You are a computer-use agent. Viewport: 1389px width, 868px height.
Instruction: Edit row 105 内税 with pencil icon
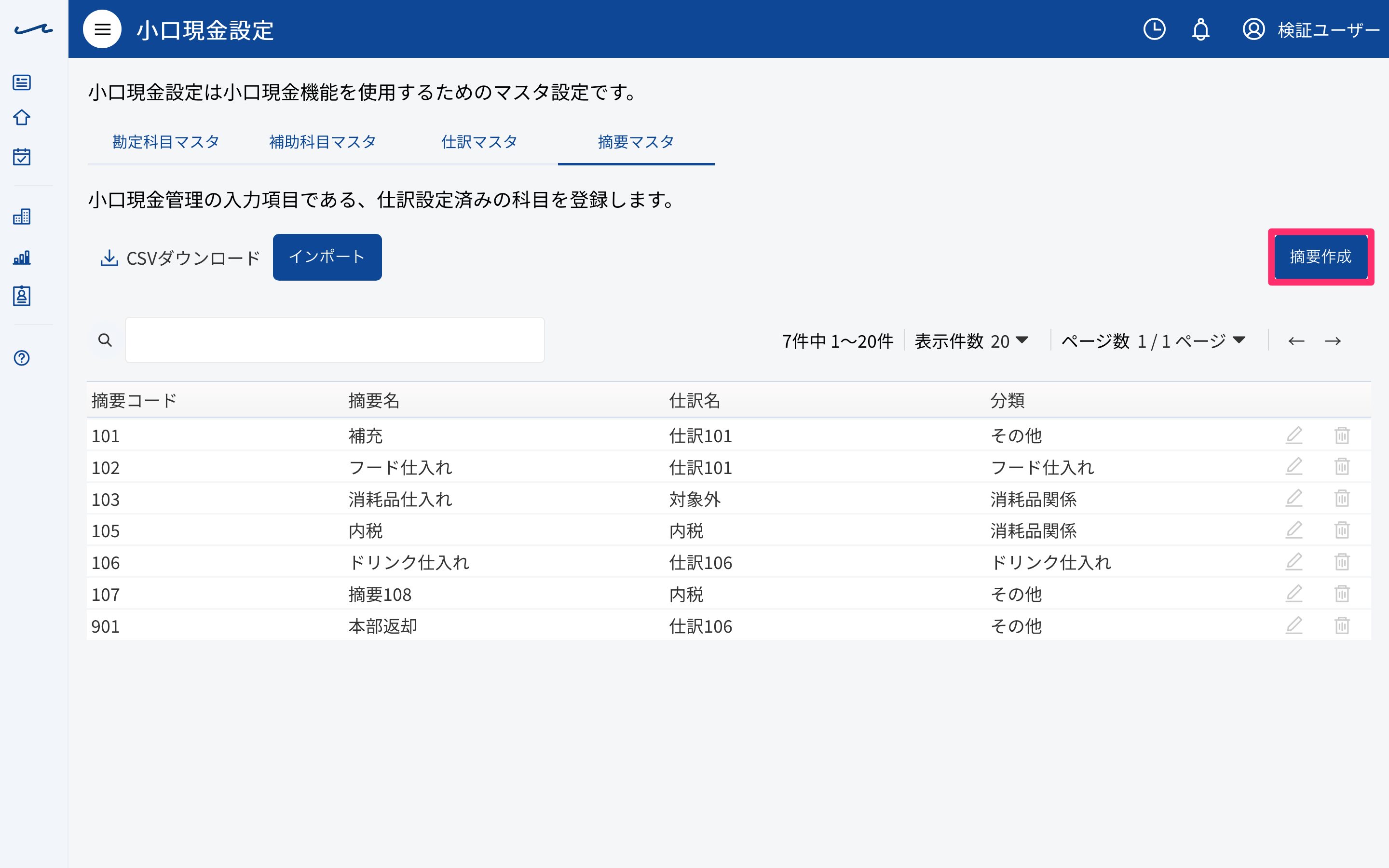1294,530
